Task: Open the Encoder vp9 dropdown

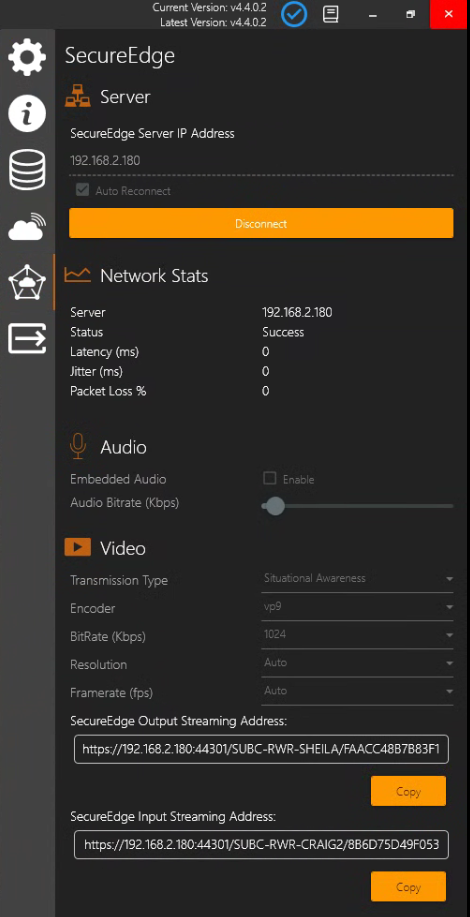Action: [x=357, y=607]
